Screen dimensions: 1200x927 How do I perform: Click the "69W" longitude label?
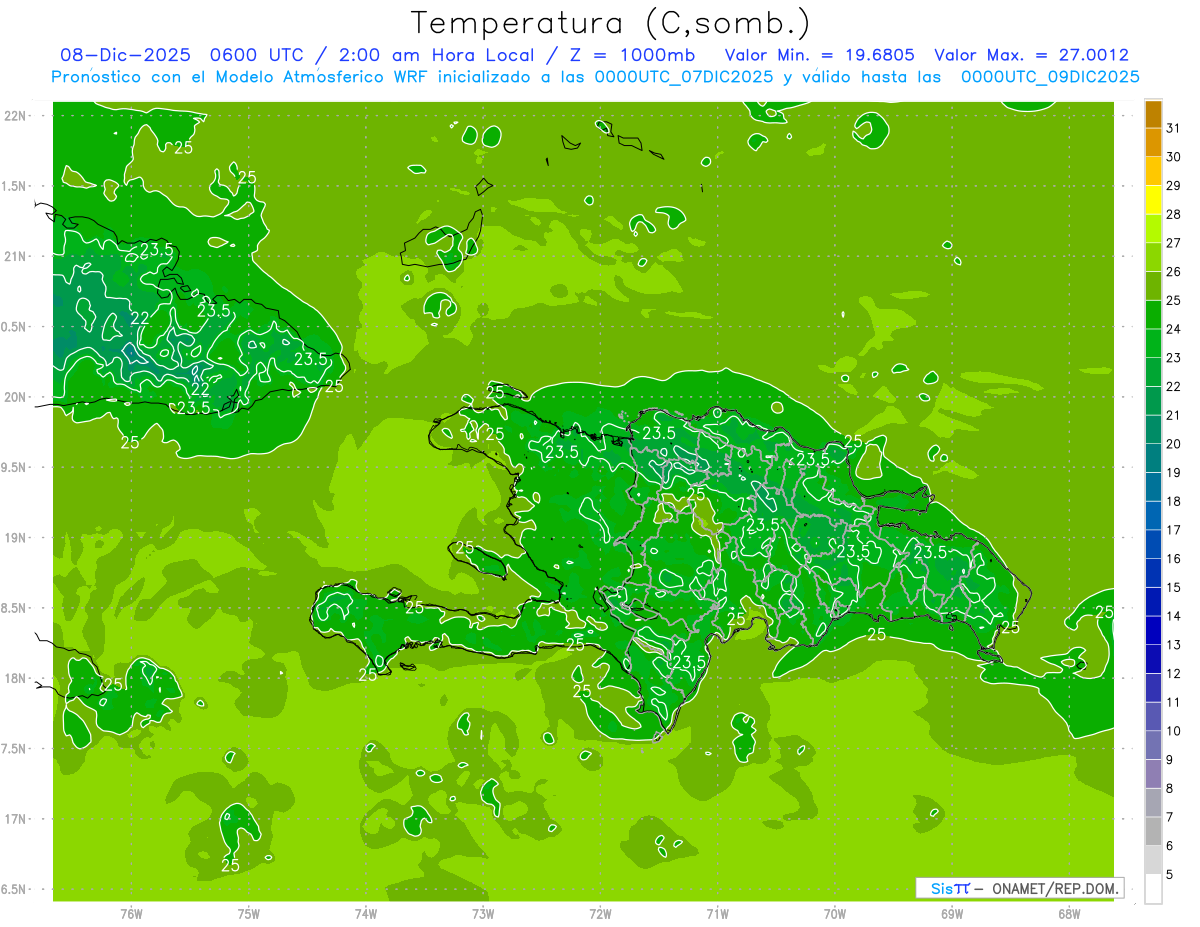click(x=951, y=913)
